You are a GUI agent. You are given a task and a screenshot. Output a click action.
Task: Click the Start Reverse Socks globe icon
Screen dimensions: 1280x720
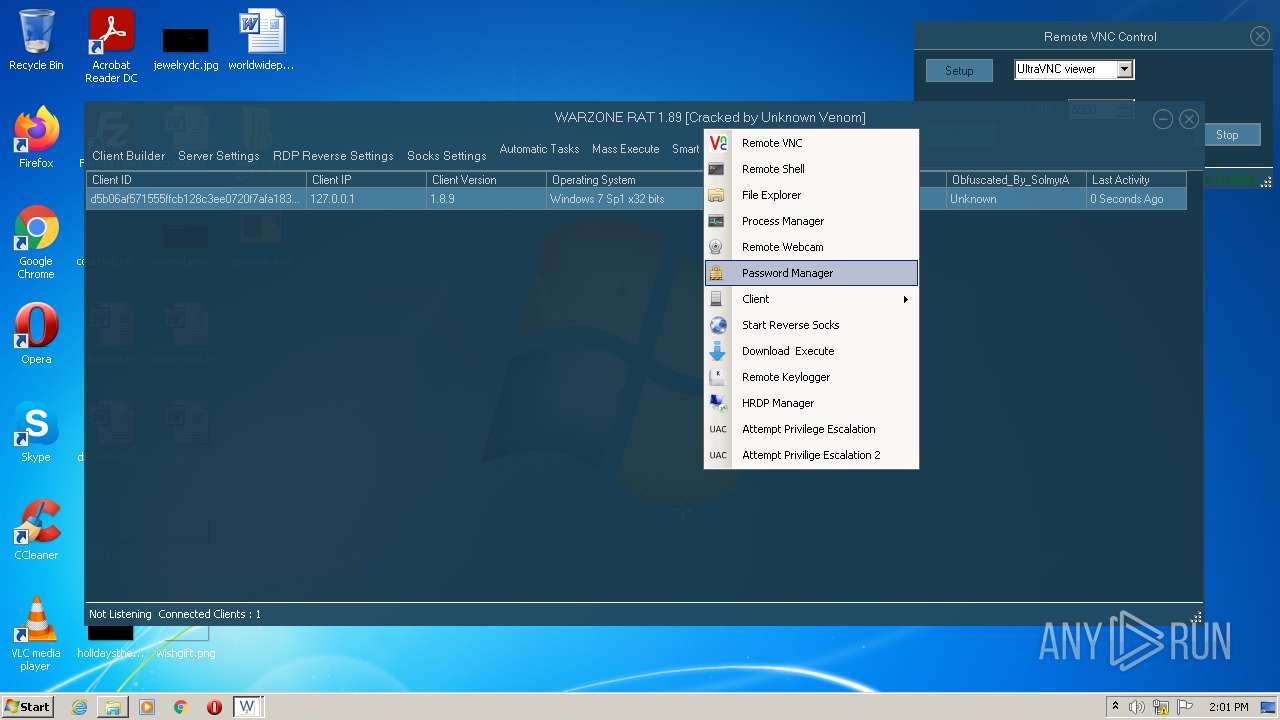(717, 325)
